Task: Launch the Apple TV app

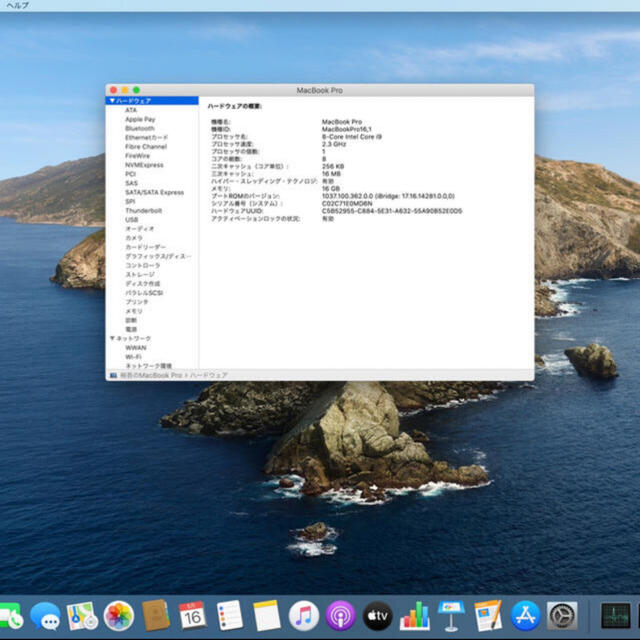Action: tap(378, 616)
